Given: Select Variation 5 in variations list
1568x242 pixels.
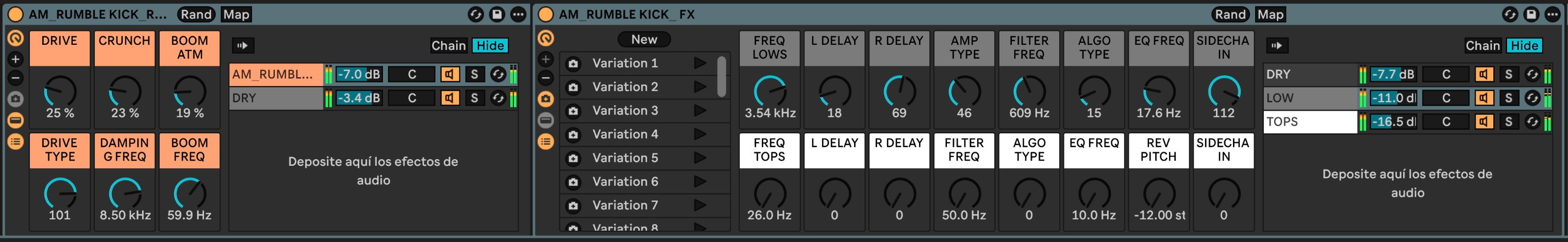Looking at the screenshot, I should tap(625, 158).
